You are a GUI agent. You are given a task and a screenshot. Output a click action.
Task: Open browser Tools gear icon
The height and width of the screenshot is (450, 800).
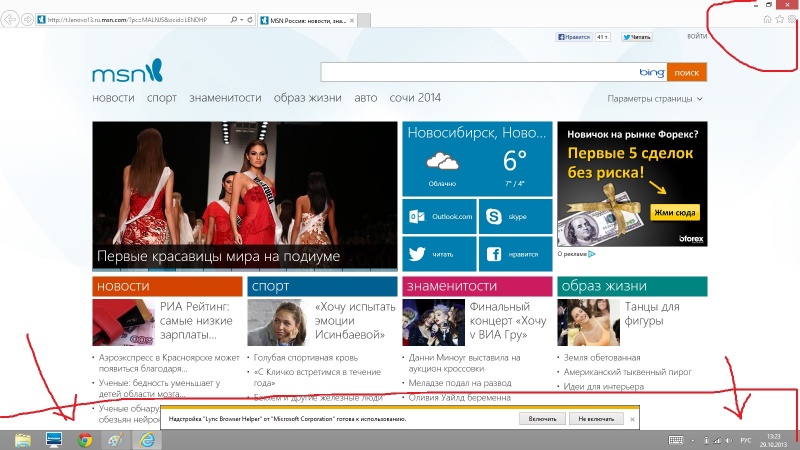click(791, 19)
